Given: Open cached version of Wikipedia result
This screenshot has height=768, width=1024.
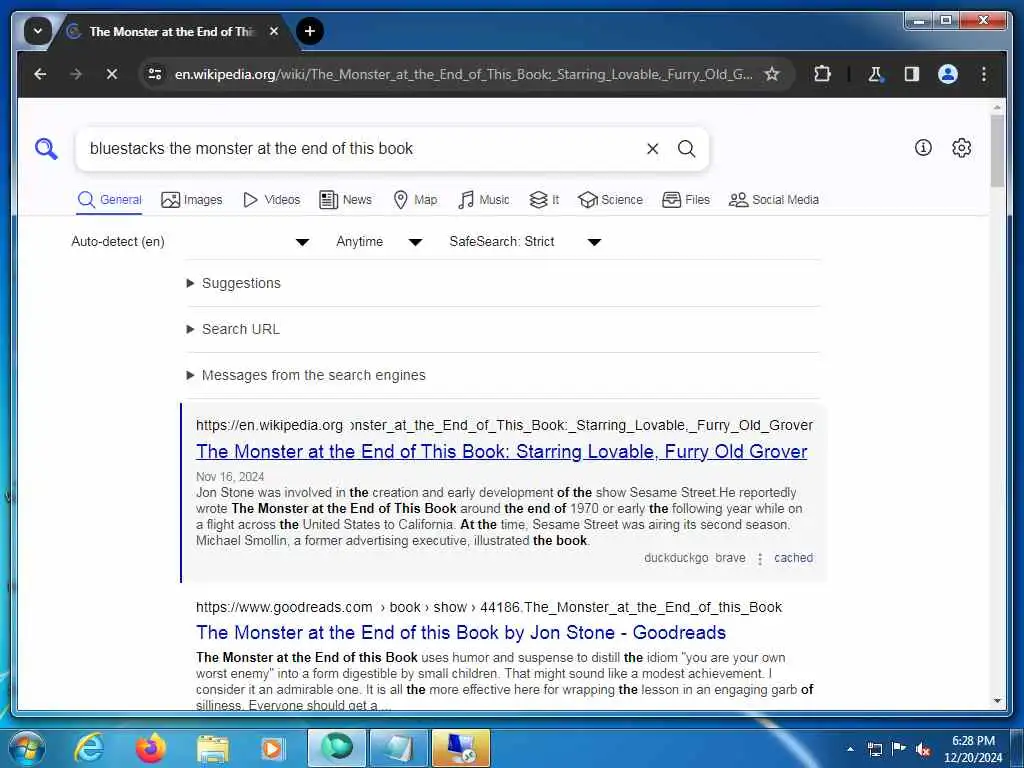Looking at the screenshot, I should tap(793, 558).
